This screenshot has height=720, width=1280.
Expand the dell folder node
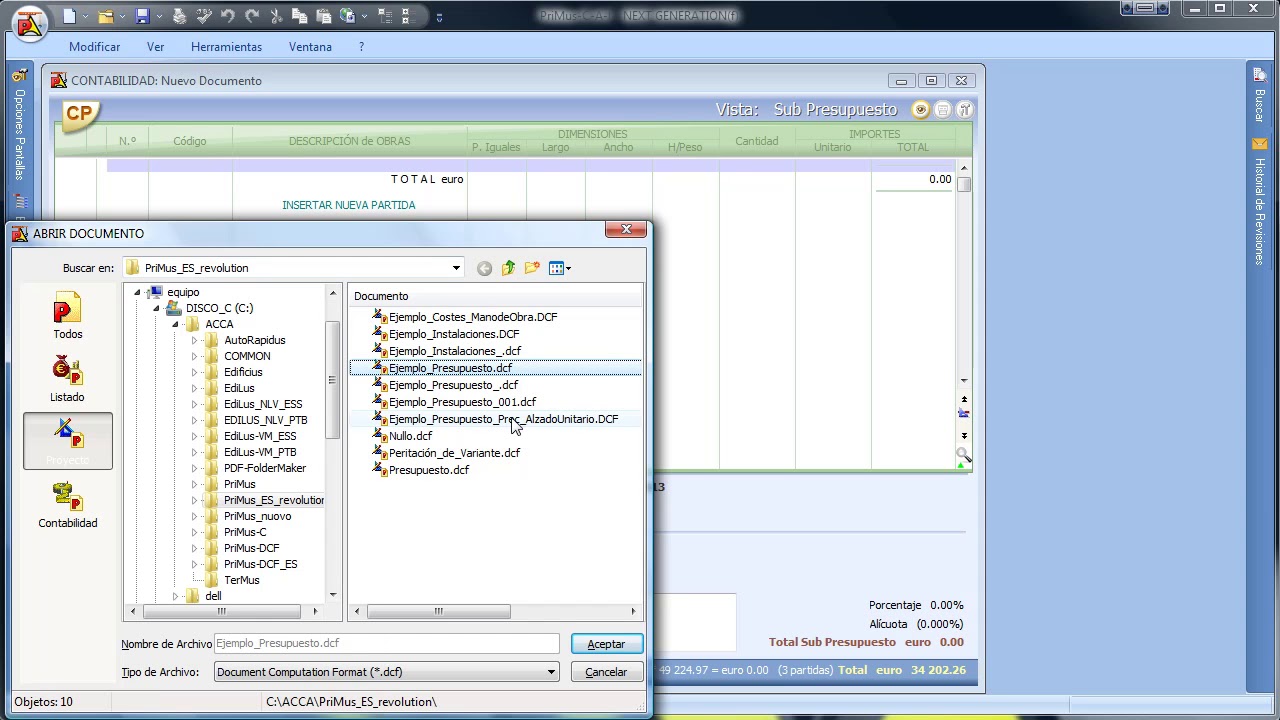pos(175,596)
